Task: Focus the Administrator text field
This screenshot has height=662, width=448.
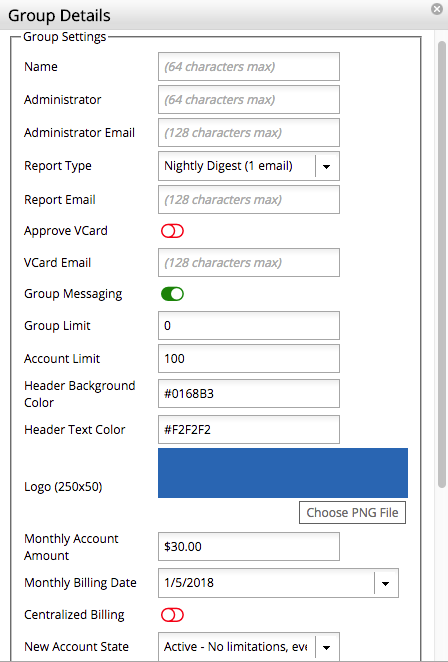Action: tap(249, 100)
